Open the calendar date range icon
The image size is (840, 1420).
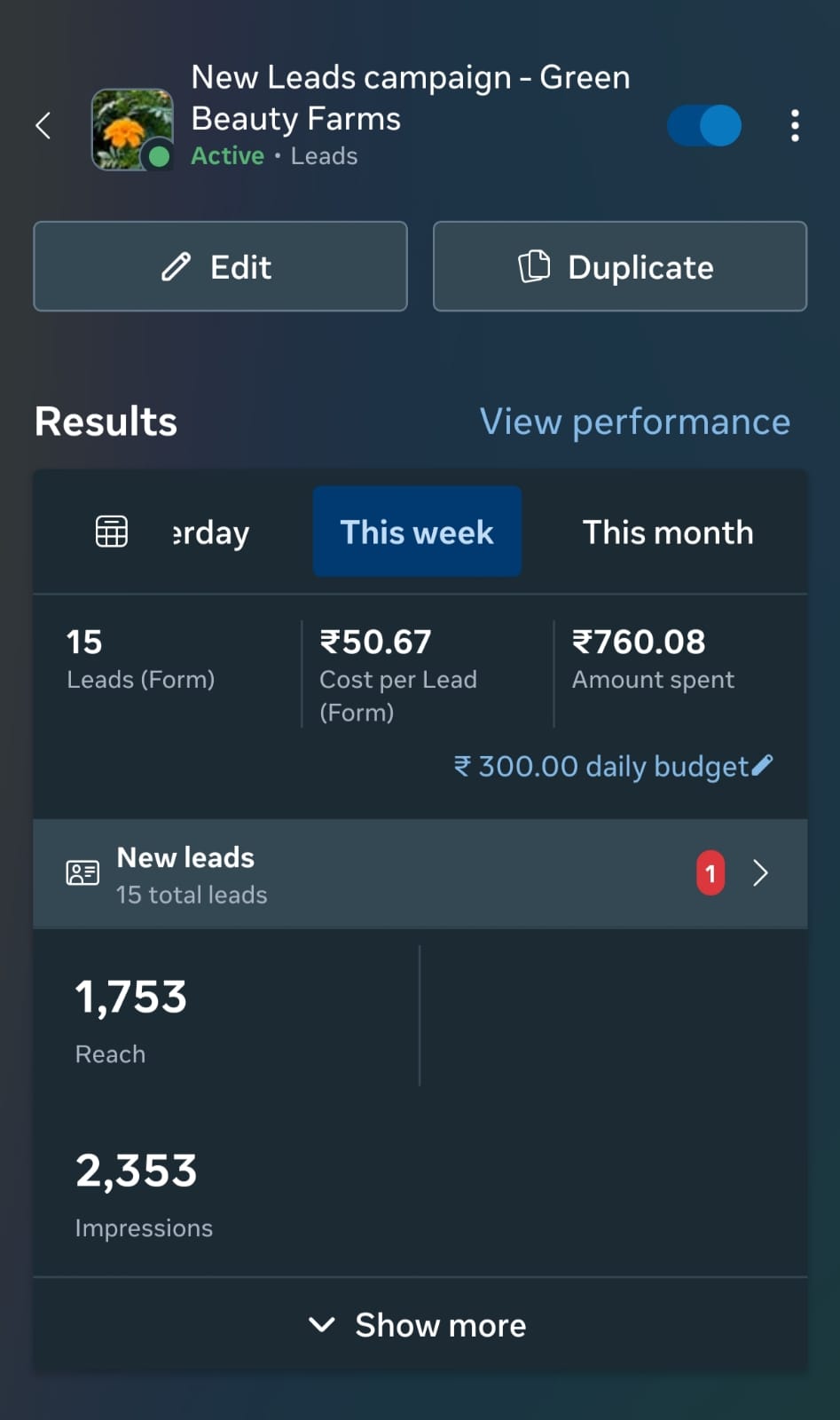(112, 532)
